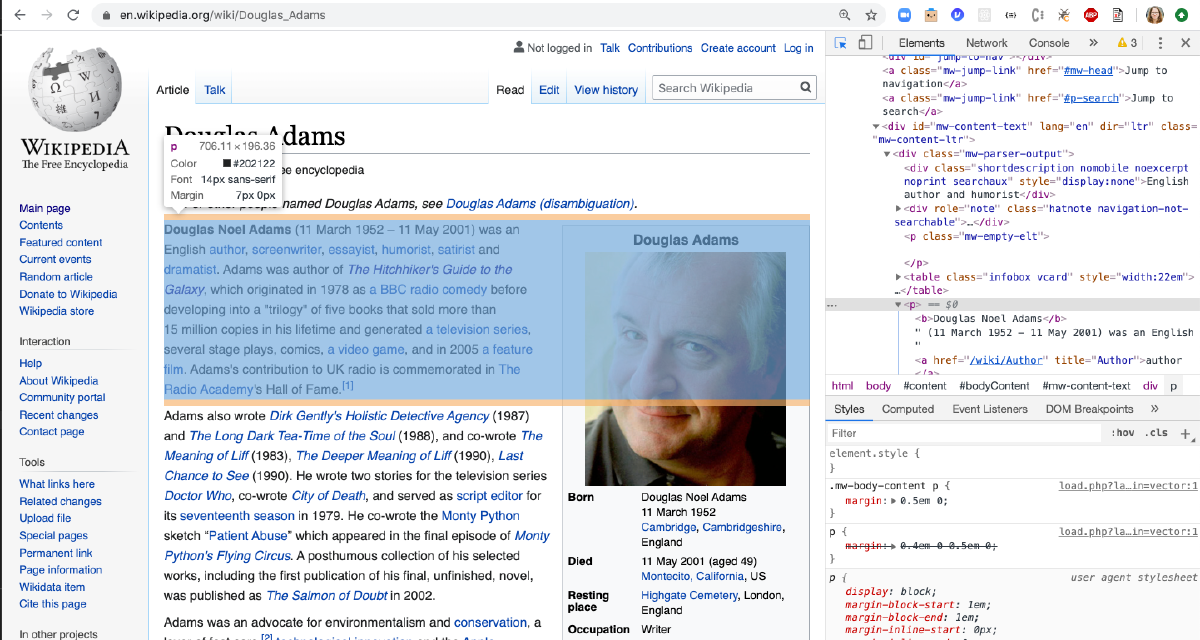The width and height of the screenshot is (1200, 640).
Task: Click the magnifier in the Wikipedia search box
Action: click(x=805, y=87)
